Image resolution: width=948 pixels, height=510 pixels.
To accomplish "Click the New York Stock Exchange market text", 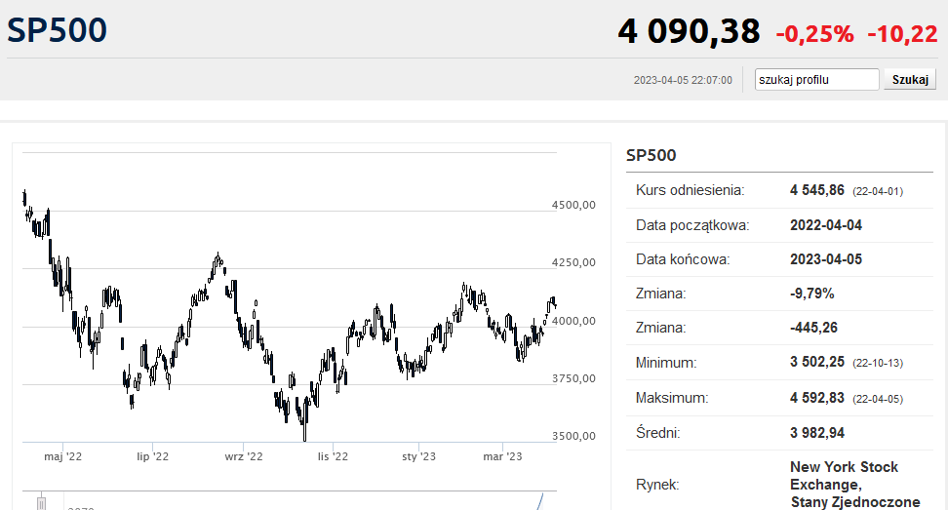I will 855,485.
